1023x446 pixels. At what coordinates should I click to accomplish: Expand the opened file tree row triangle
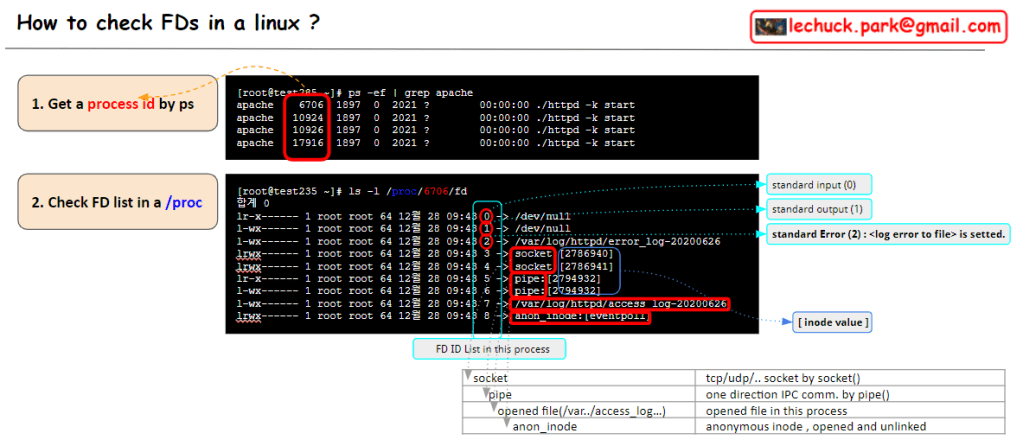tap(494, 408)
